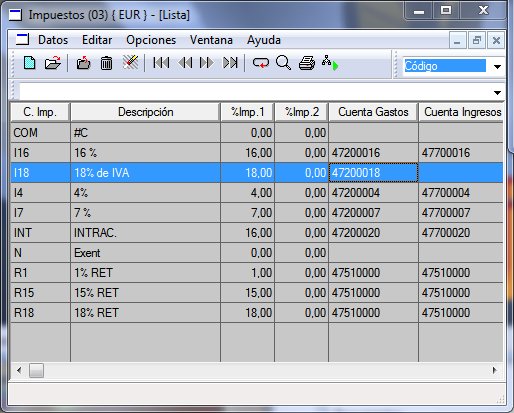Click the horizontal scrollbar right arrow
Viewport: 514px width, 413px height.
pos(495,370)
